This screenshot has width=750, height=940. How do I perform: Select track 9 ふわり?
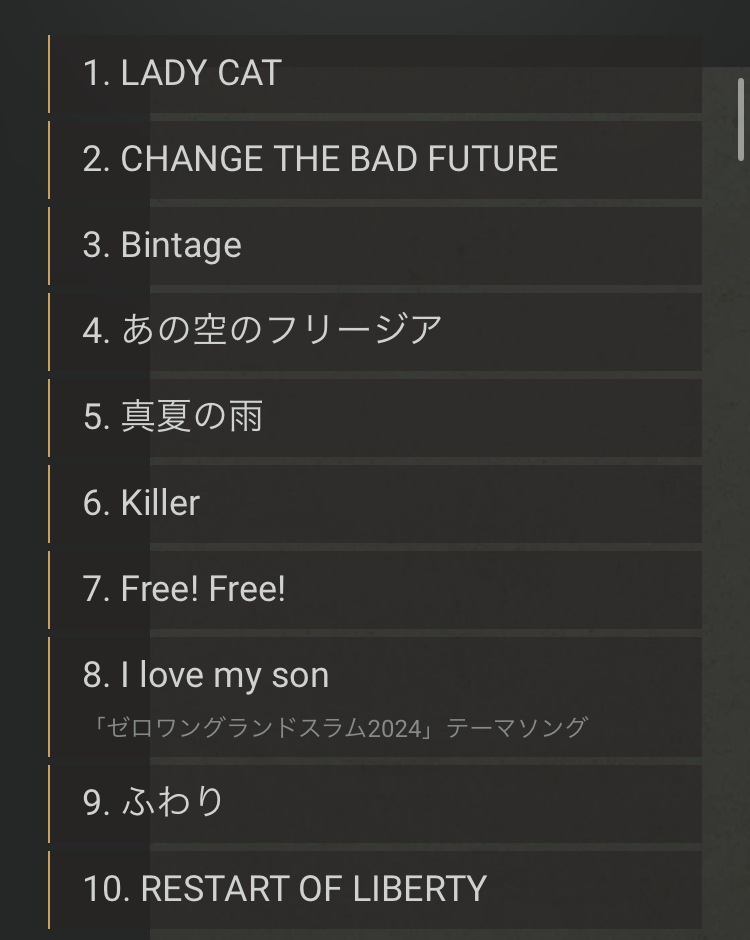click(154, 801)
